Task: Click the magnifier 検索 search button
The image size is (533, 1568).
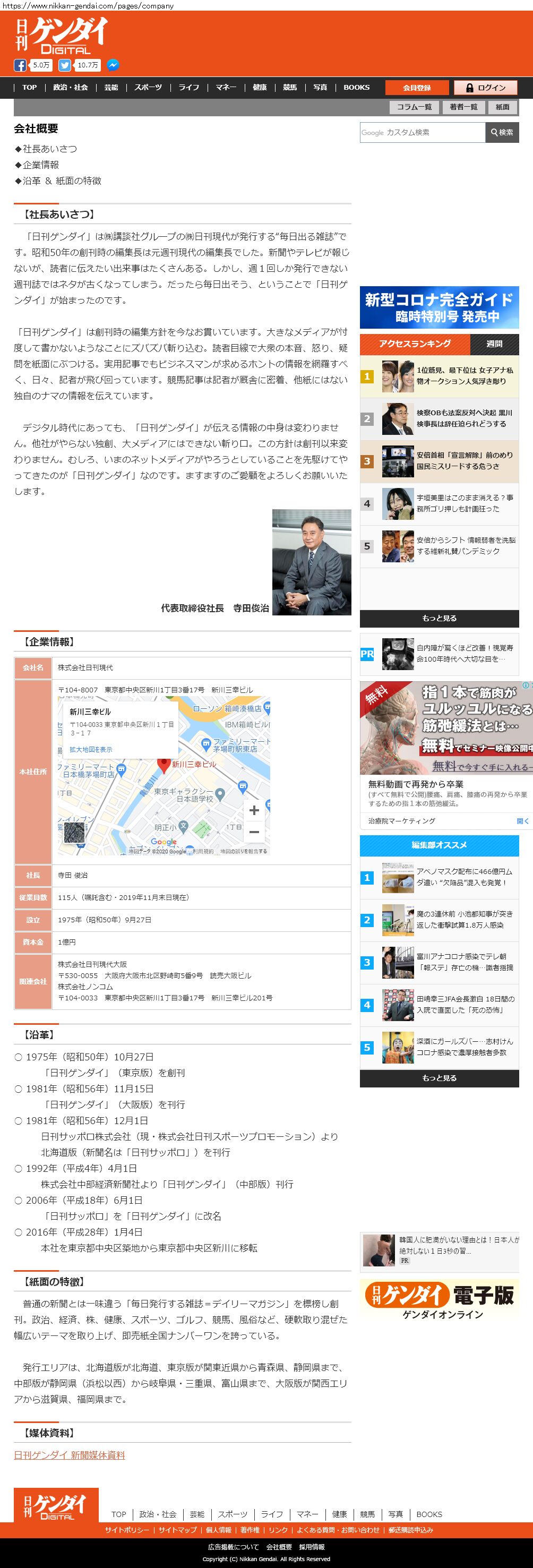Action: tap(502, 132)
